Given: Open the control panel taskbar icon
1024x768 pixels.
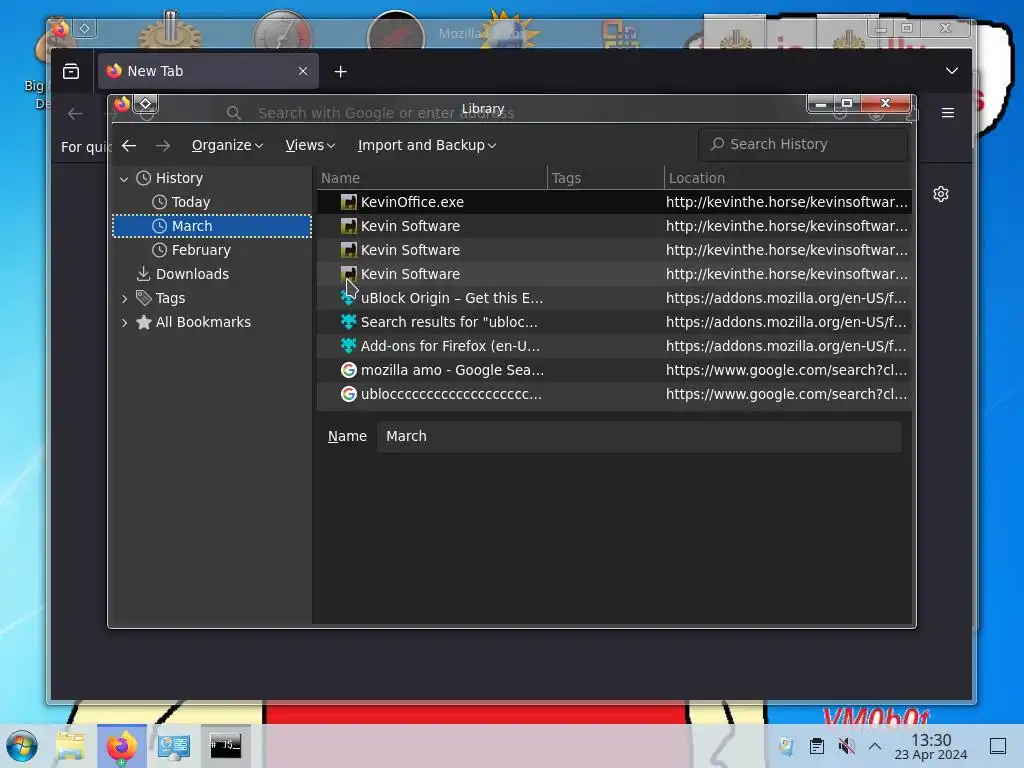Looking at the screenshot, I should click(x=174, y=746).
